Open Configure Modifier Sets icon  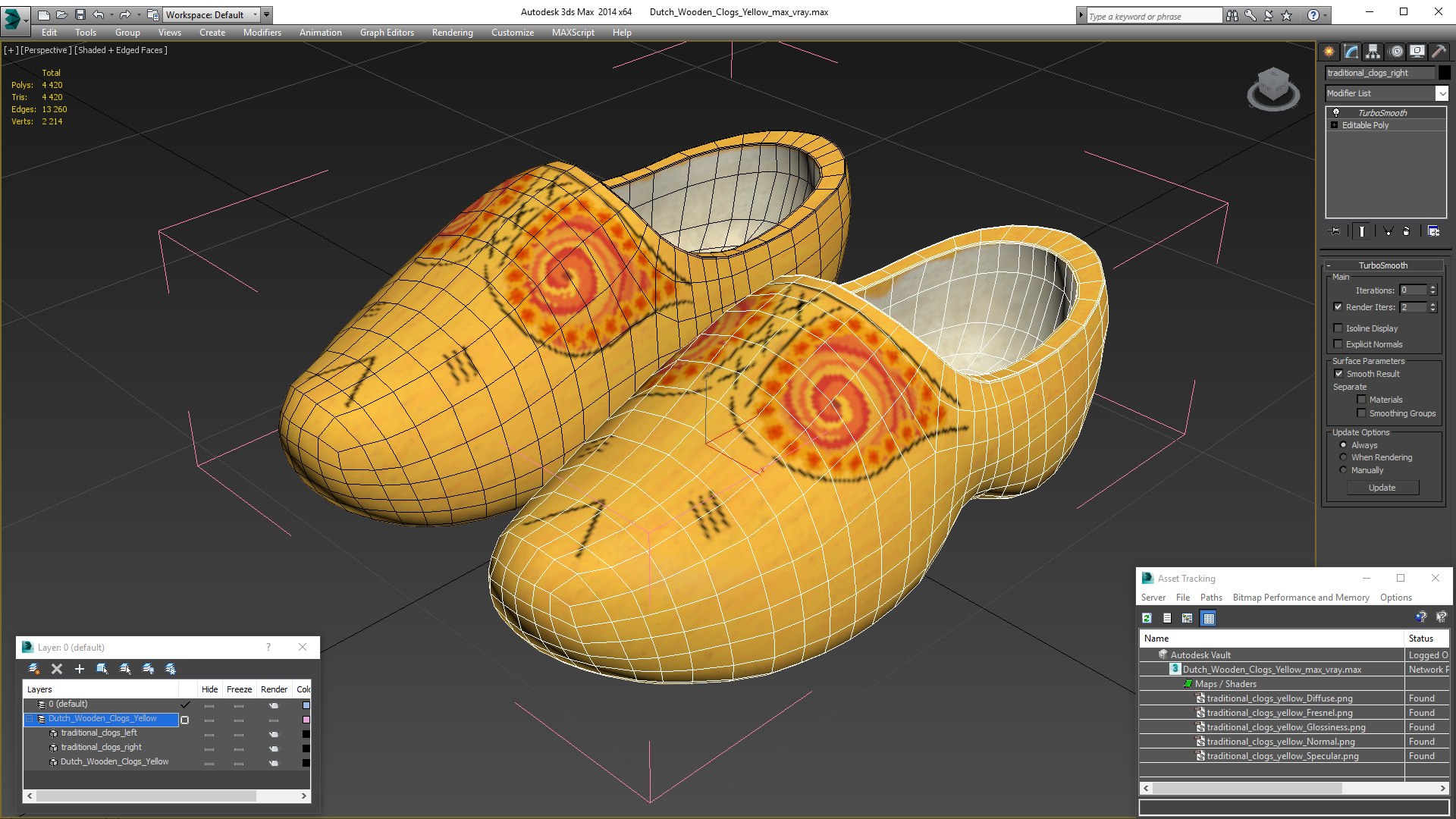1433,231
